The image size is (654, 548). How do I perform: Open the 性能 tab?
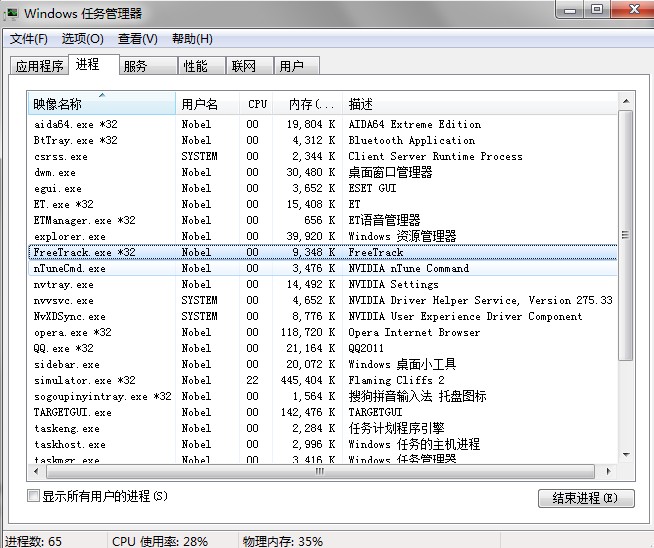point(202,66)
